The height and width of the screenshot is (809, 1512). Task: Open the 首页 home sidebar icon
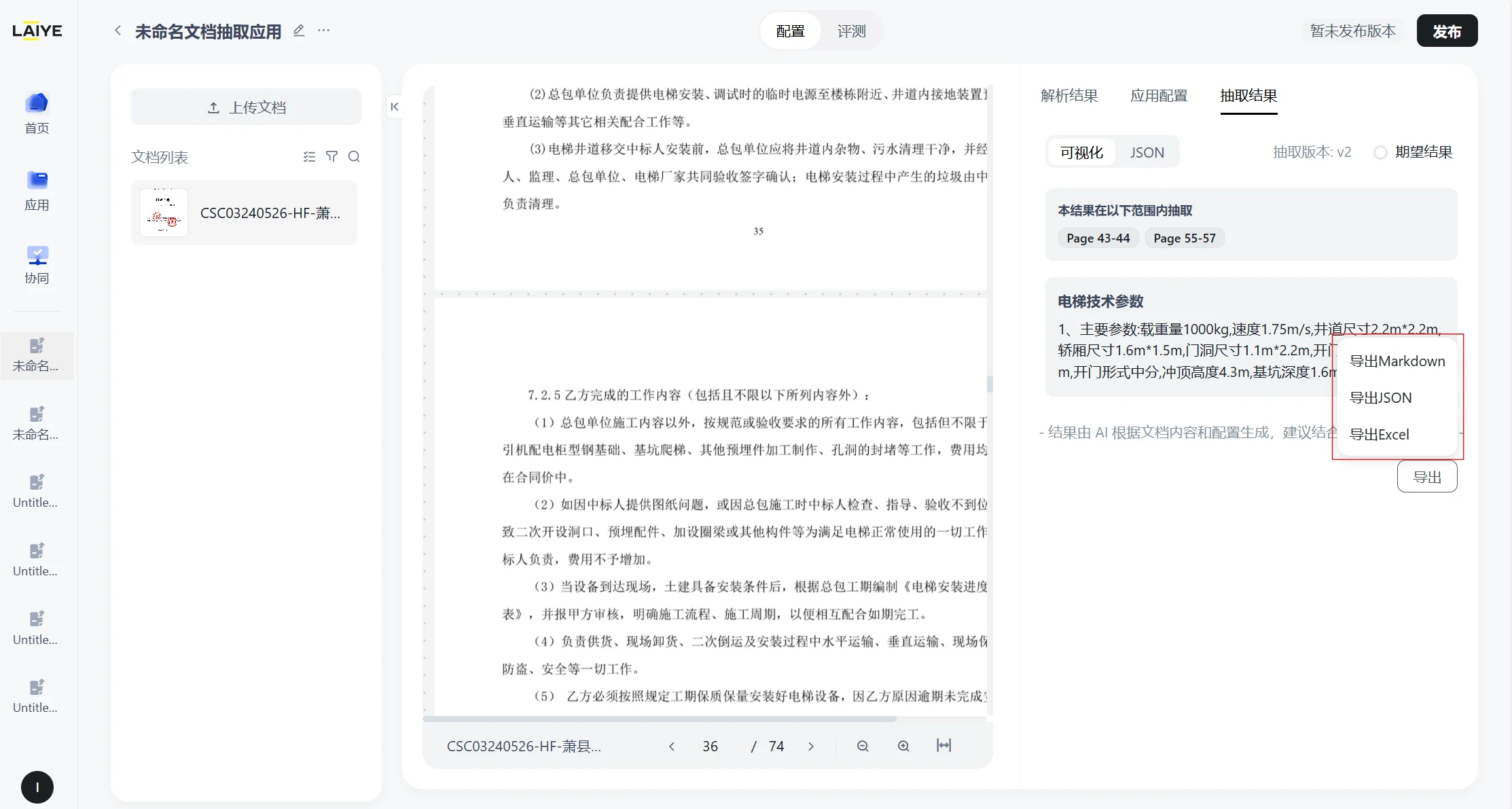pyautogui.click(x=37, y=113)
